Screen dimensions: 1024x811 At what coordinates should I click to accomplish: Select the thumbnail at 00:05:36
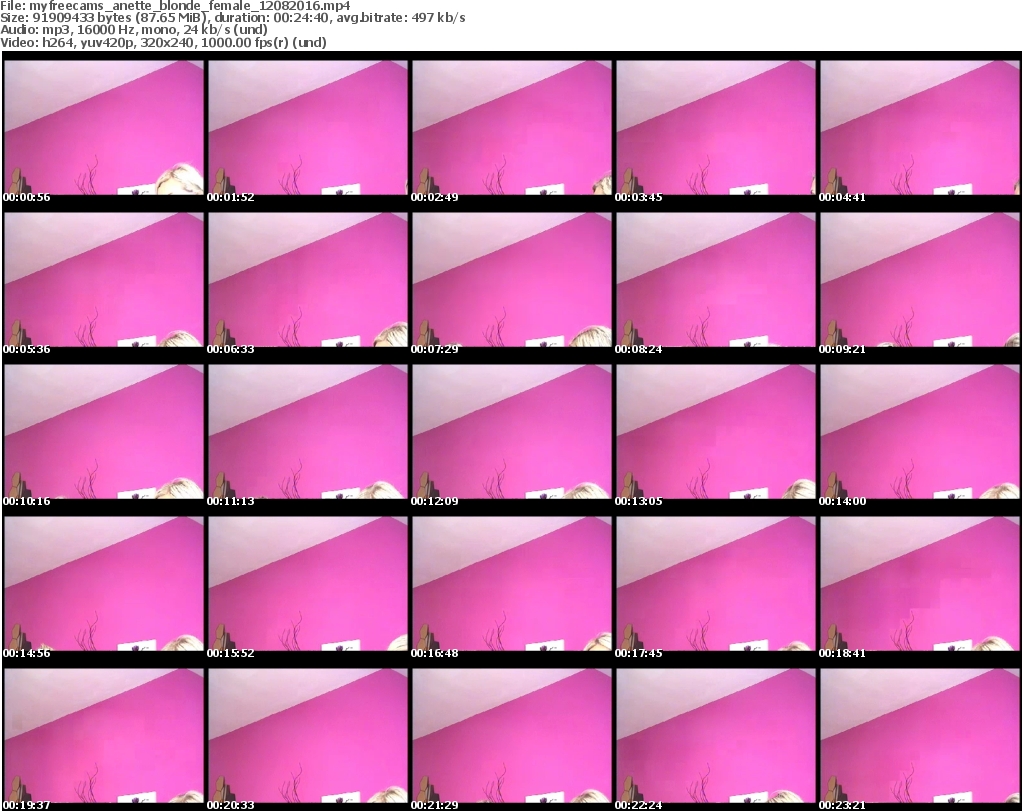pos(104,279)
